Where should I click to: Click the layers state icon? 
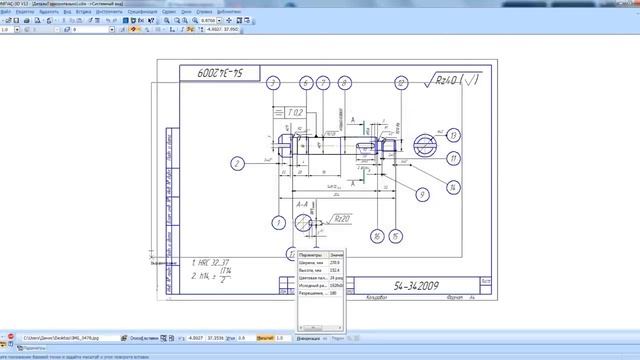pyautogui.click(x=67, y=29)
